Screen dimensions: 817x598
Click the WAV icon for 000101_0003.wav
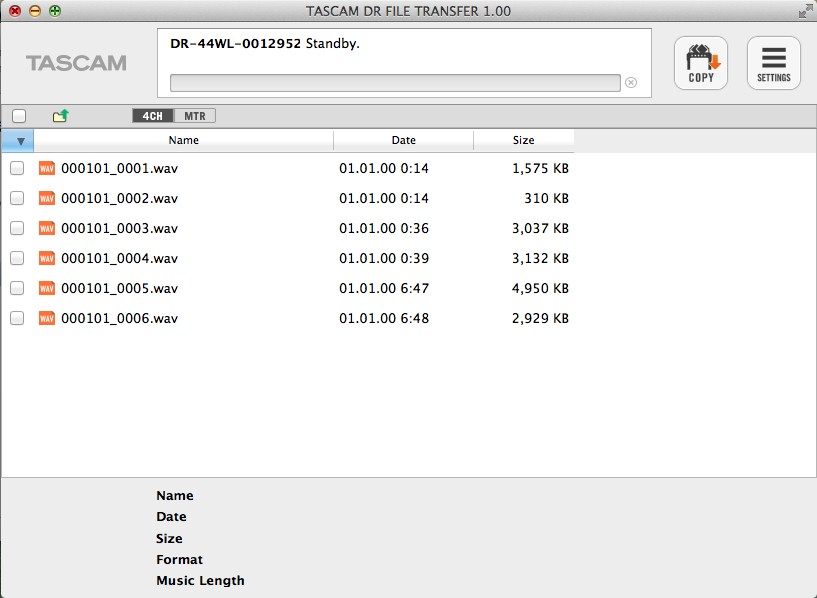46,228
